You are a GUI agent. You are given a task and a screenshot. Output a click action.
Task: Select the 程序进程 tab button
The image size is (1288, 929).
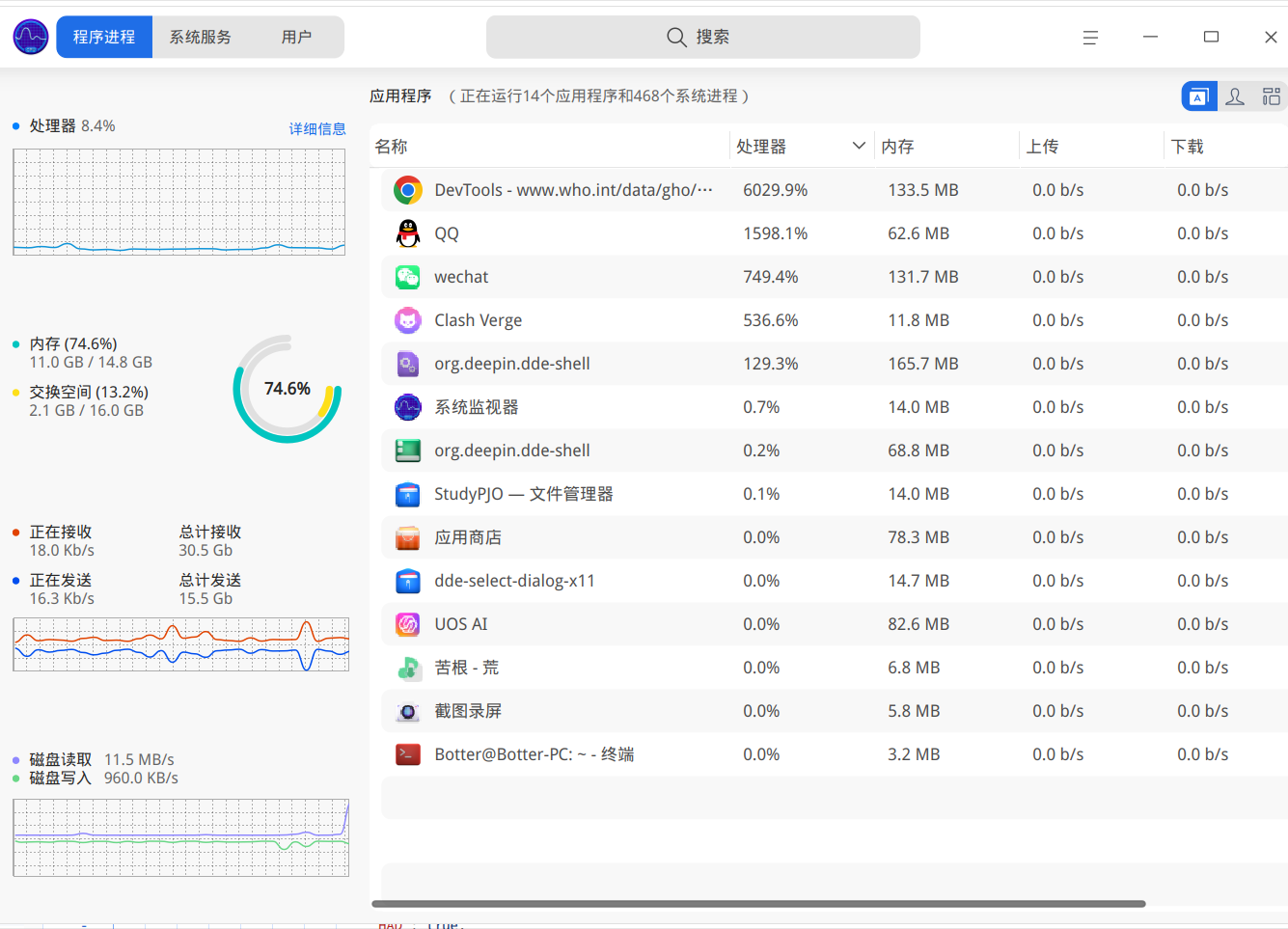click(104, 37)
